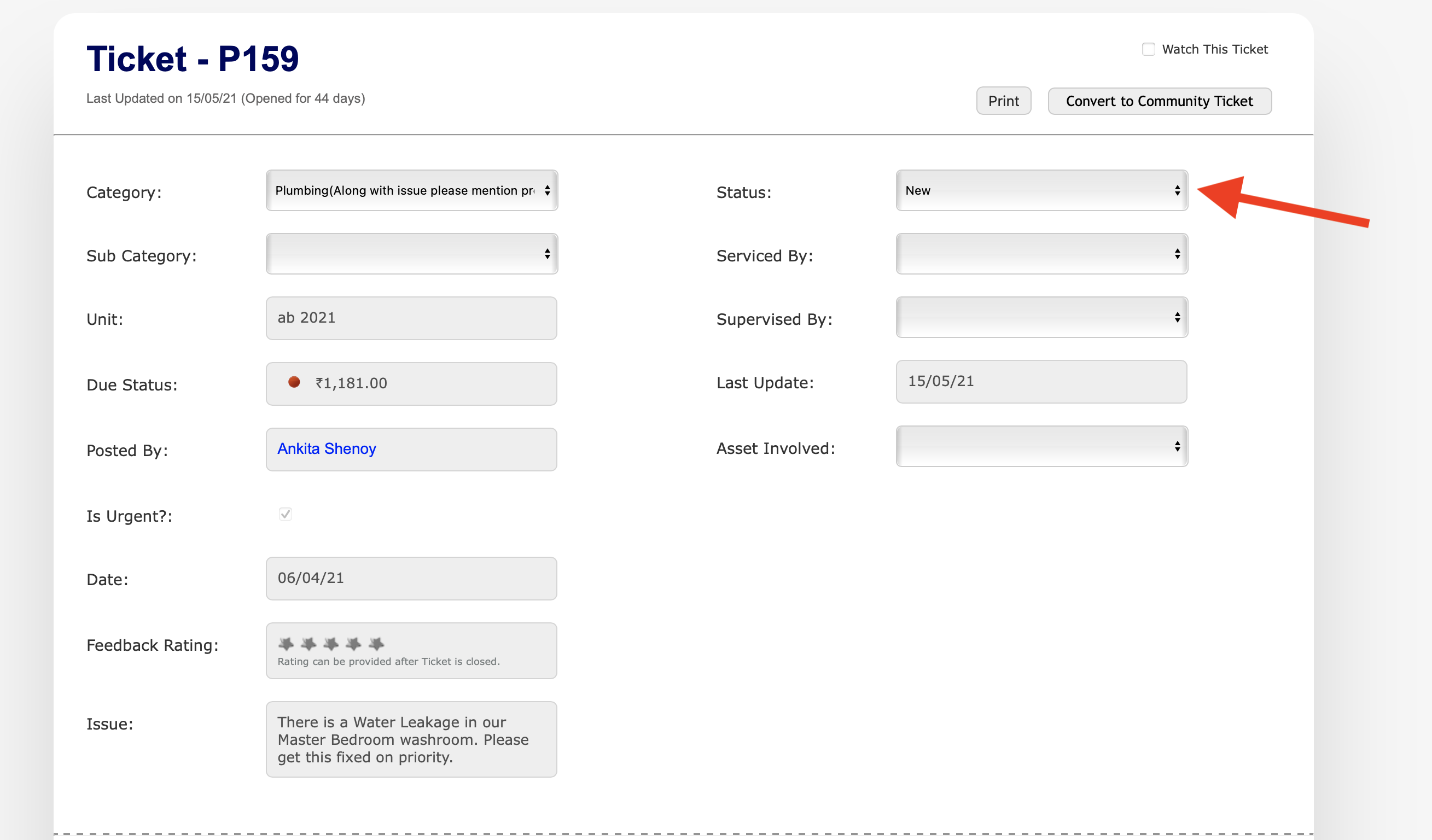The height and width of the screenshot is (840, 1432).
Task: Open the Status dropdown set to New
Action: [x=1041, y=190]
